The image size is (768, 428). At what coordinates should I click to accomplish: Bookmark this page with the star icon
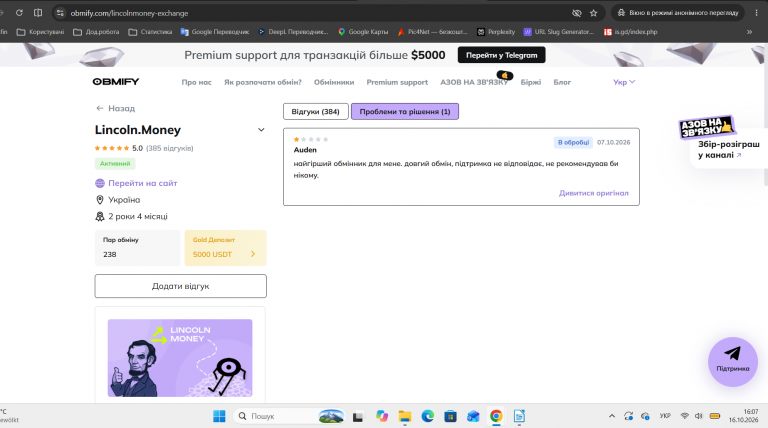click(594, 13)
